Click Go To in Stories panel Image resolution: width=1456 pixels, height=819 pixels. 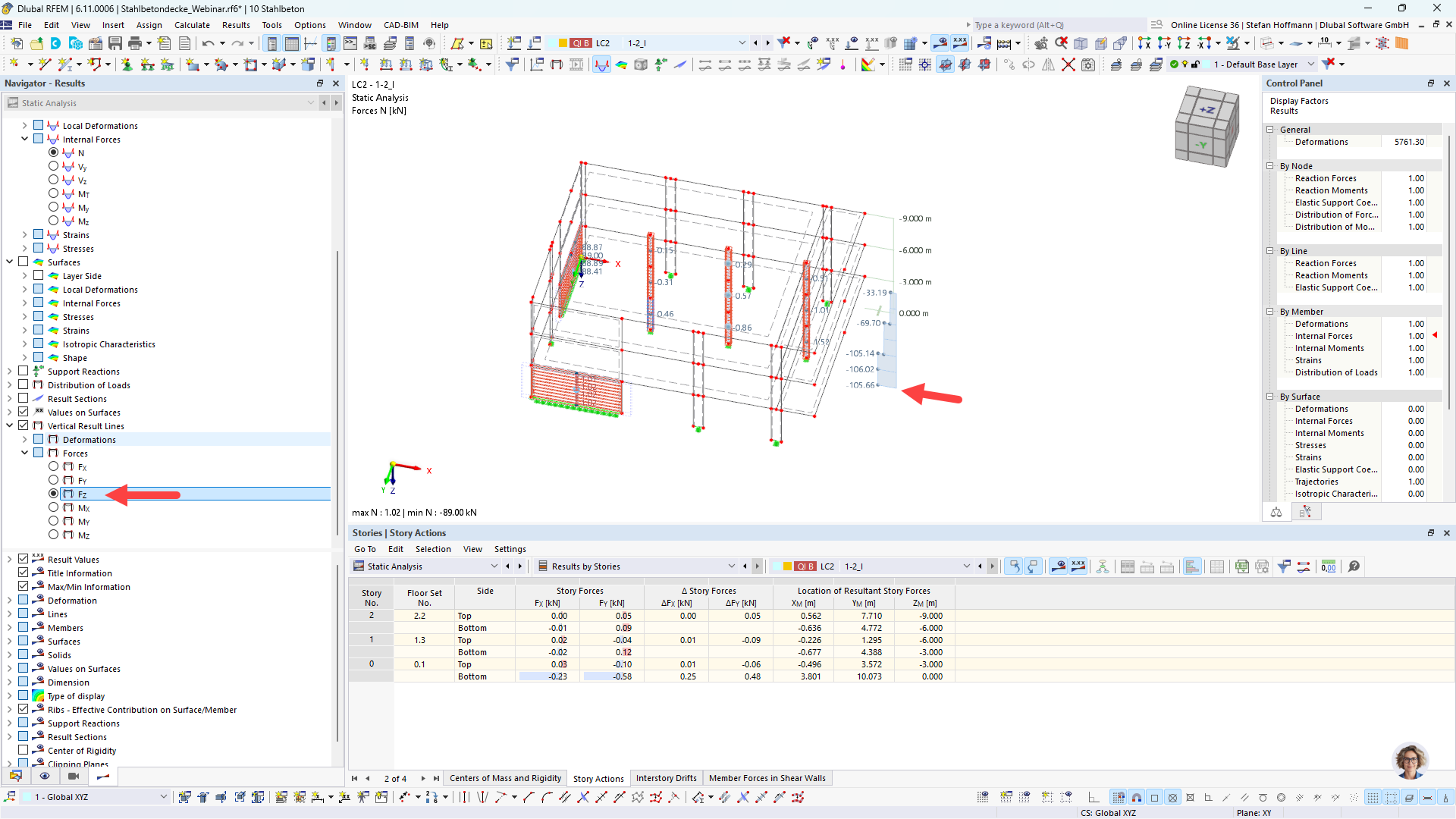[365, 549]
